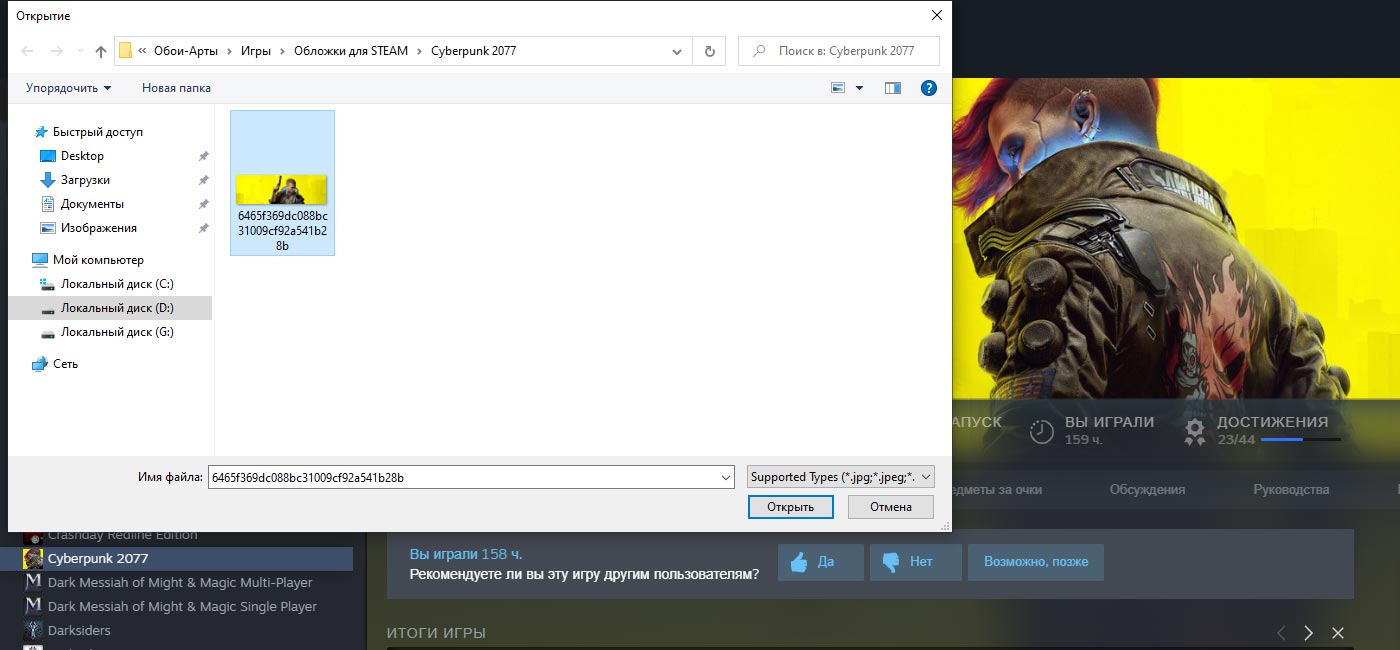Open the Упорядочить menu
Screen dimensions: 1400x650
[x=68, y=88]
